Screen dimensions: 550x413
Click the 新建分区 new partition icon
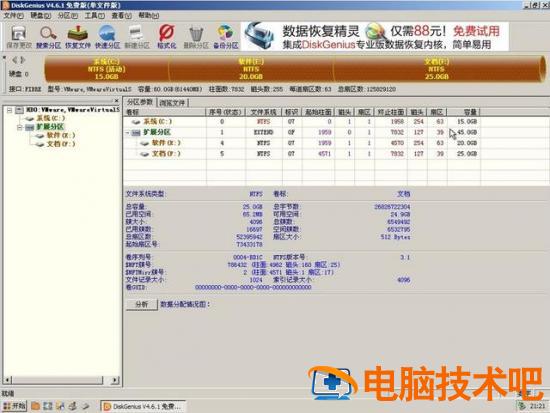pos(137,37)
